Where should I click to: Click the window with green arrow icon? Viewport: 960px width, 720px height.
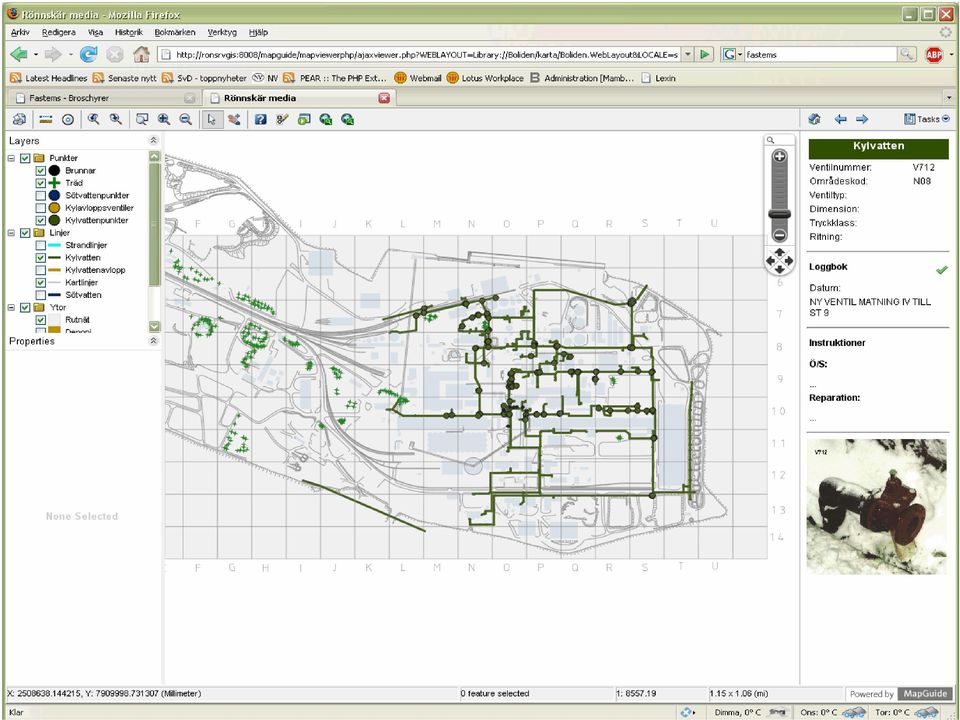pos(304,119)
